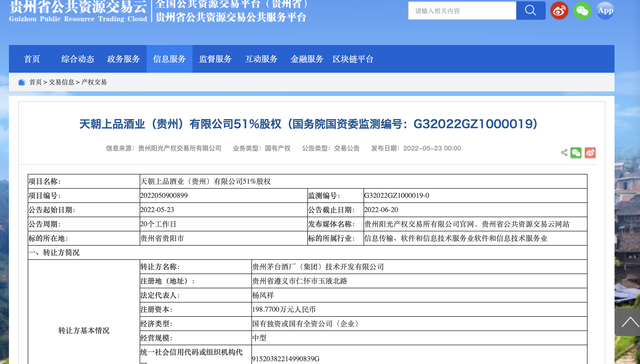Select address 贵州省遵义市仁怀市玉液北路
Viewport: 640px width, 364px height.
300,281
